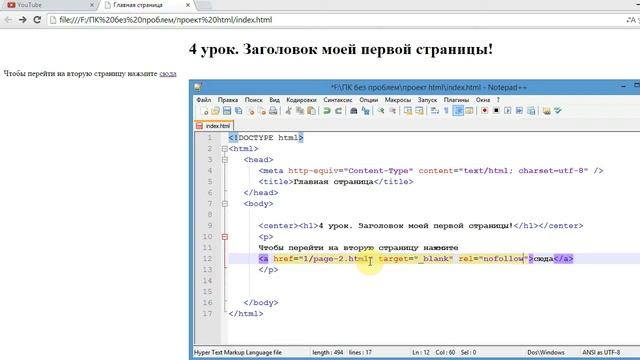Open the Кодировки menu
This screenshot has width=640, height=360.
pos(301,100)
